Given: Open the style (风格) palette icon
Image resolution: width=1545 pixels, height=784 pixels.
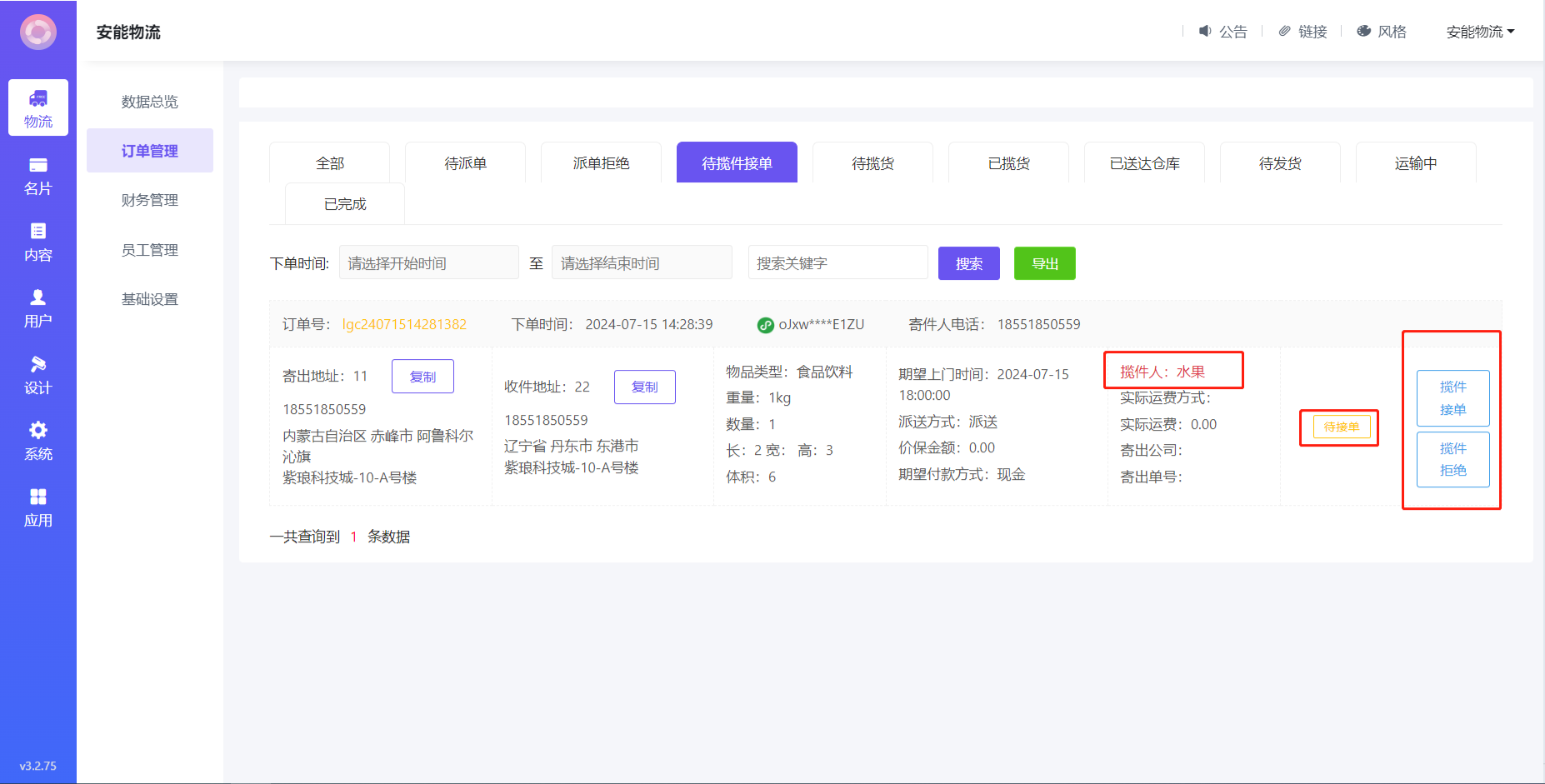Looking at the screenshot, I should point(1364,31).
